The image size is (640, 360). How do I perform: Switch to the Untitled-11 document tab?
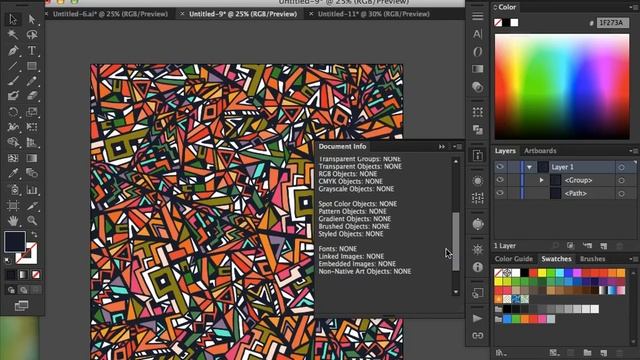pyautogui.click(x=373, y=14)
